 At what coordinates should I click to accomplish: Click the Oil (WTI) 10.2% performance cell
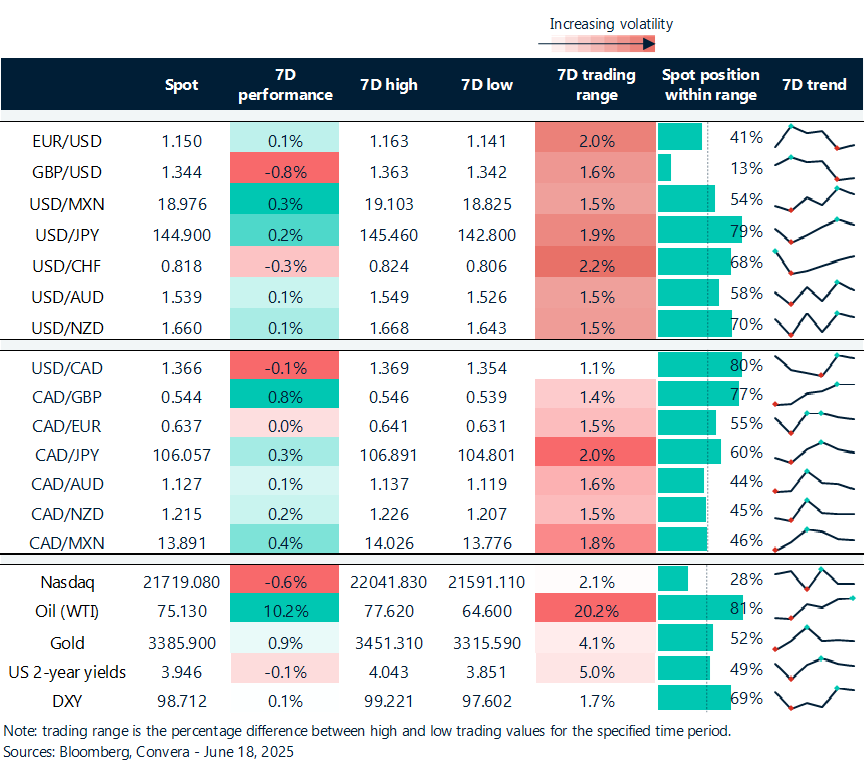click(x=283, y=609)
